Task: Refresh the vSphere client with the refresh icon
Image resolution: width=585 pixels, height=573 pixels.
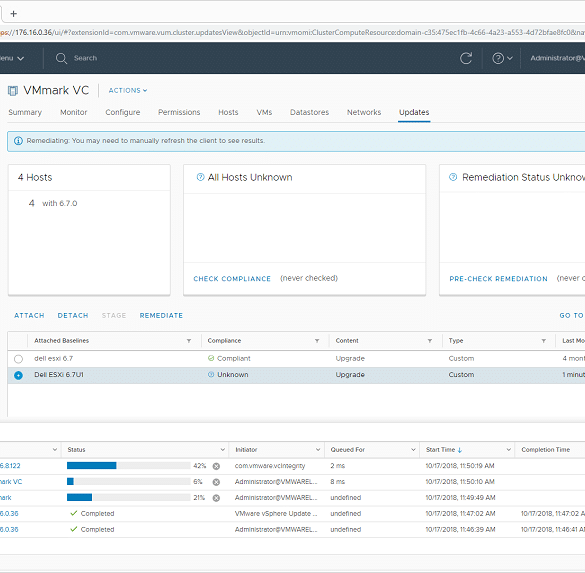Action: click(x=466, y=58)
